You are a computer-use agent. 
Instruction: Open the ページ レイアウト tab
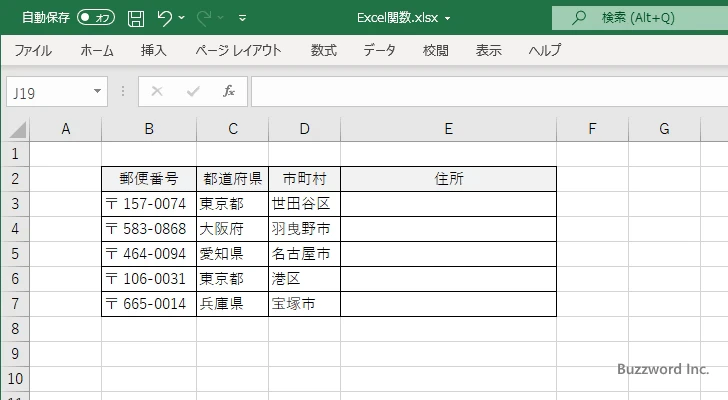point(238,50)
